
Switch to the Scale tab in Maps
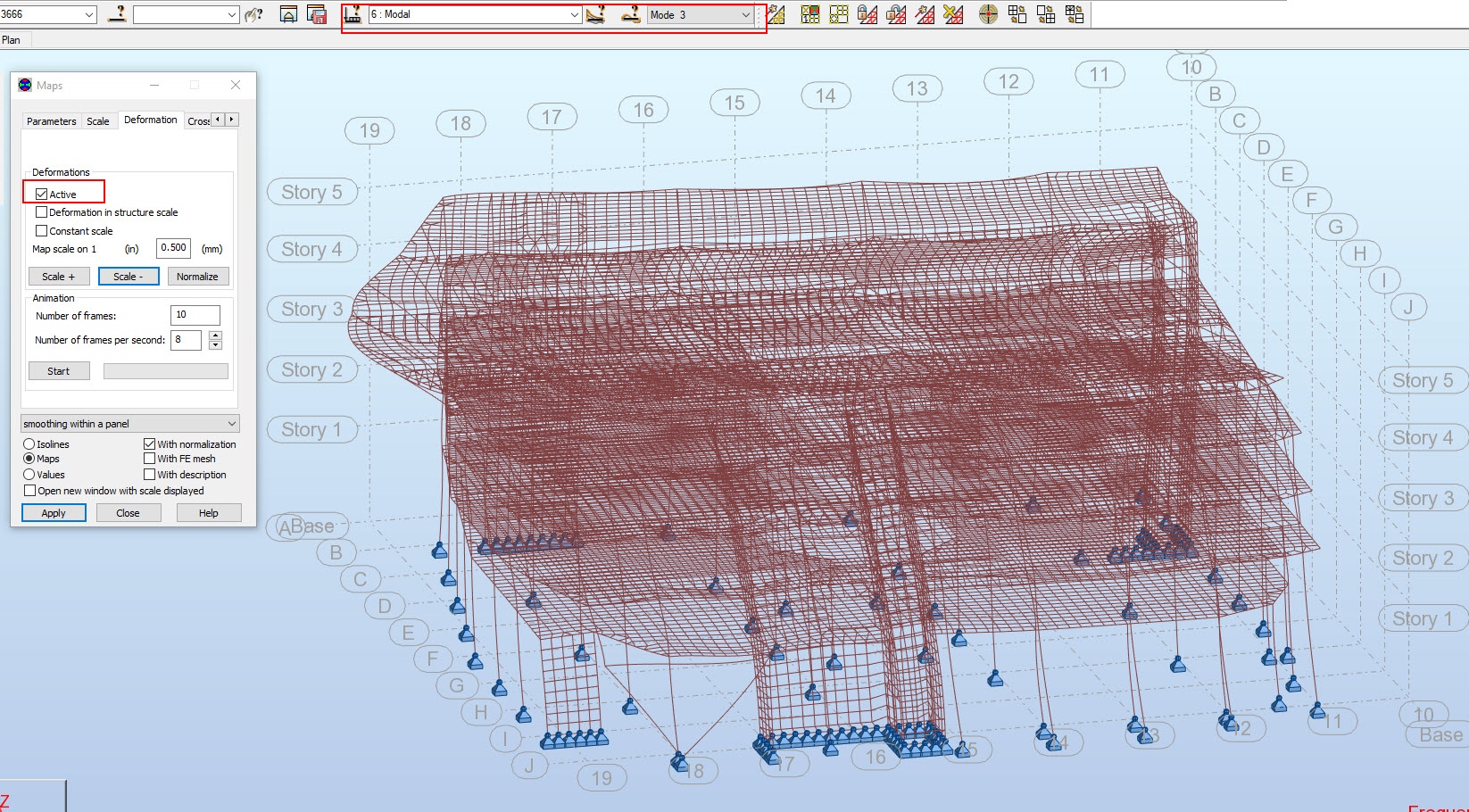pos(98,120)
